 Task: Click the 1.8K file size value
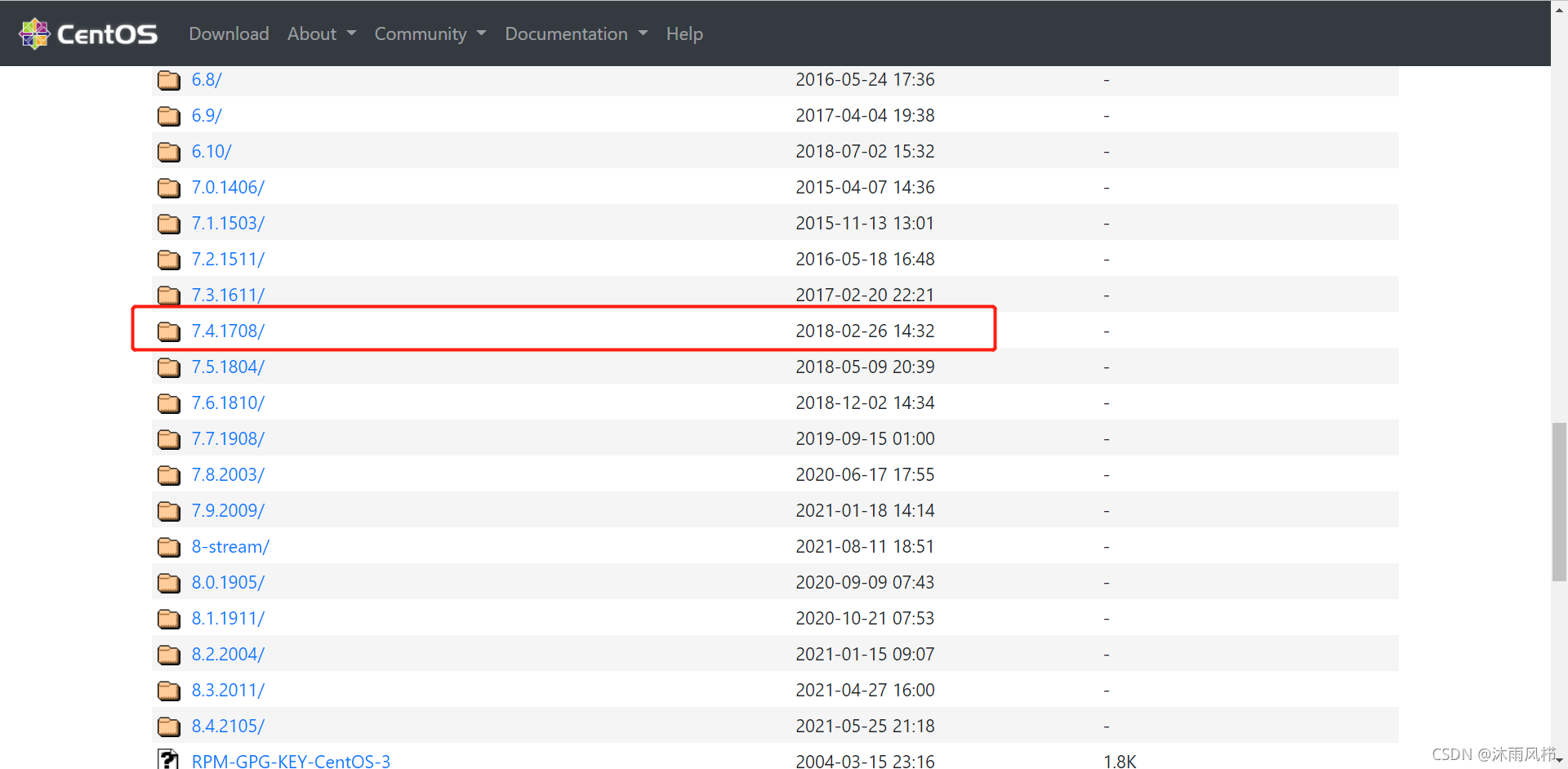1120,761
